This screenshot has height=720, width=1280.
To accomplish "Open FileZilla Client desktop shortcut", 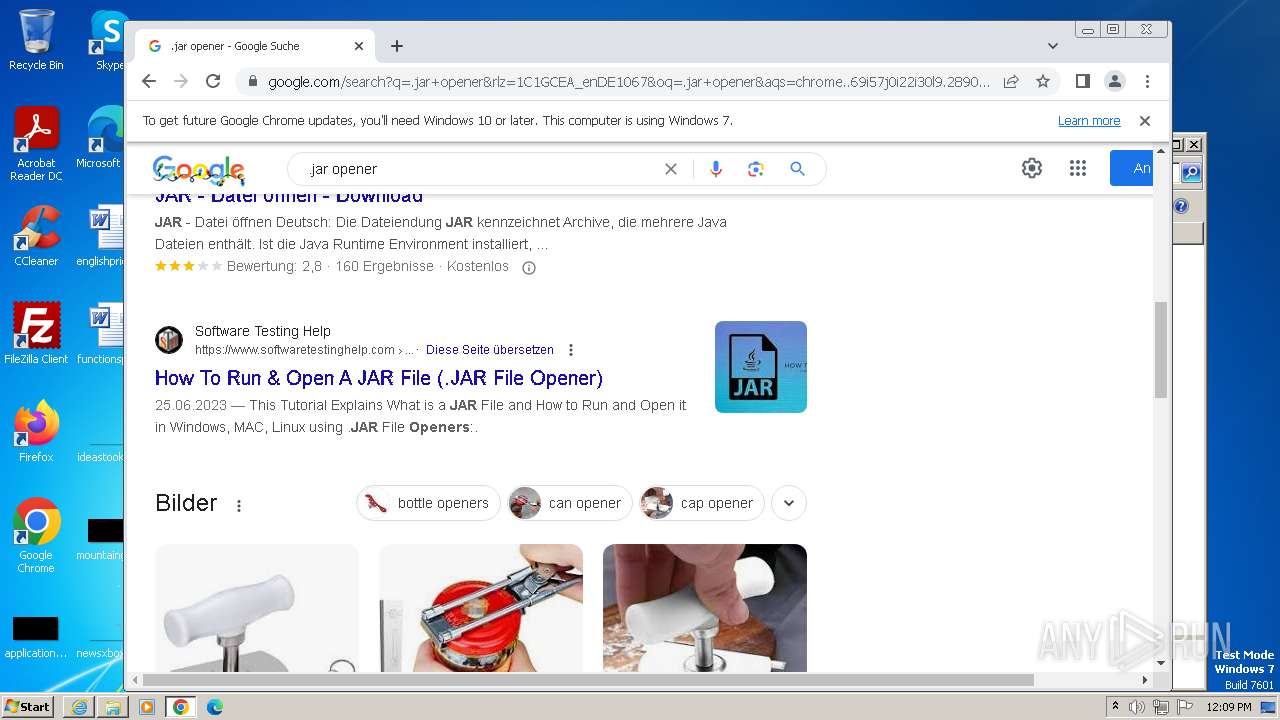I will coord(36,333).
